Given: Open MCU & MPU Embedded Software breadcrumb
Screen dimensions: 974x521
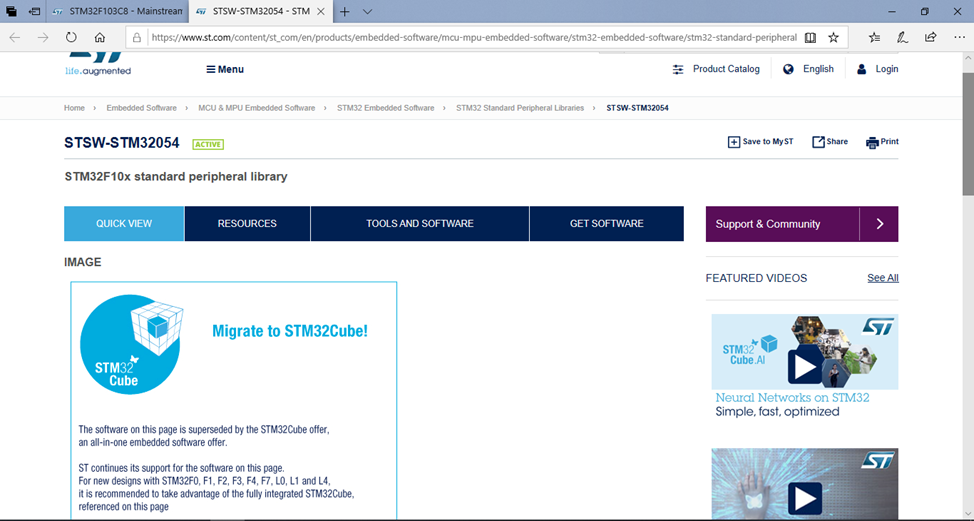Looking at the screenshot, I should coord(257,108).
